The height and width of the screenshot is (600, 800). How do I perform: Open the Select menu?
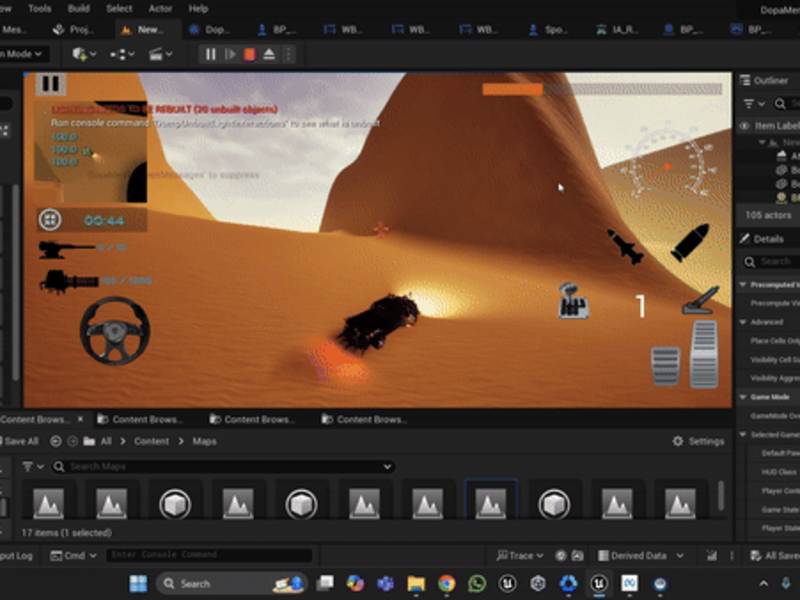pyautogui.click(x=119, y=8)
